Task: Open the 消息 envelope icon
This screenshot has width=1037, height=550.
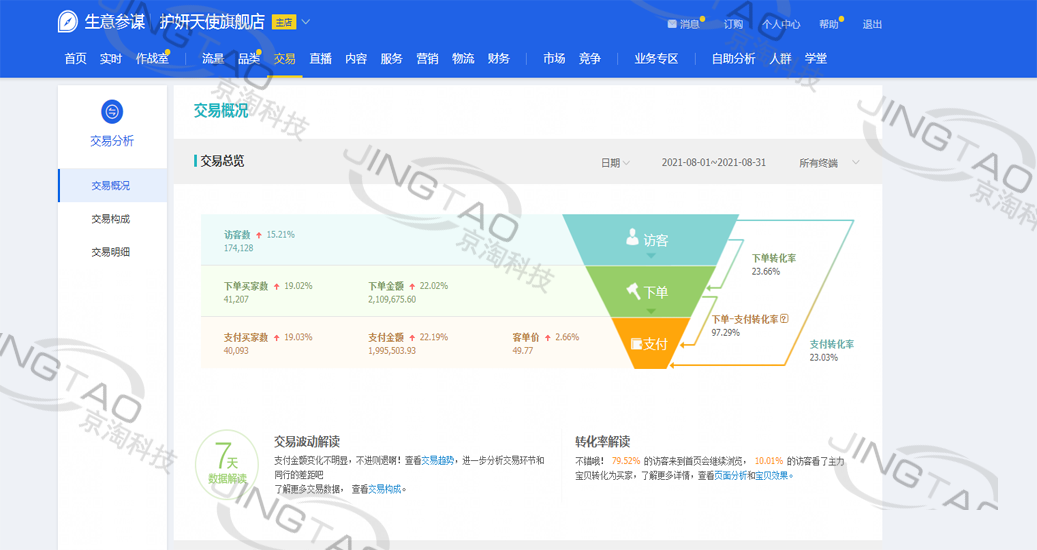Action: coord(672,24)
